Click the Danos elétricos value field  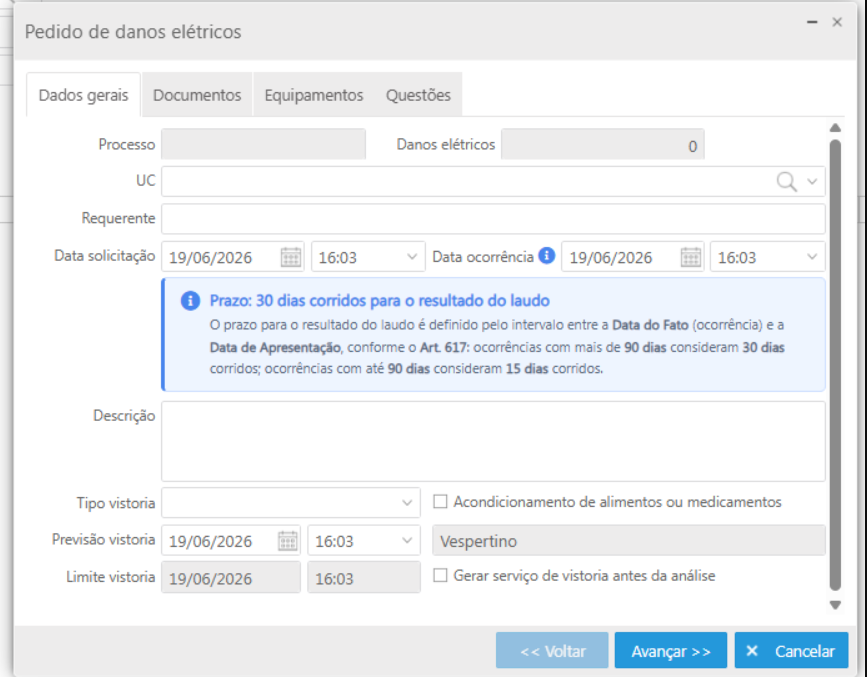[x=603, y=144]
